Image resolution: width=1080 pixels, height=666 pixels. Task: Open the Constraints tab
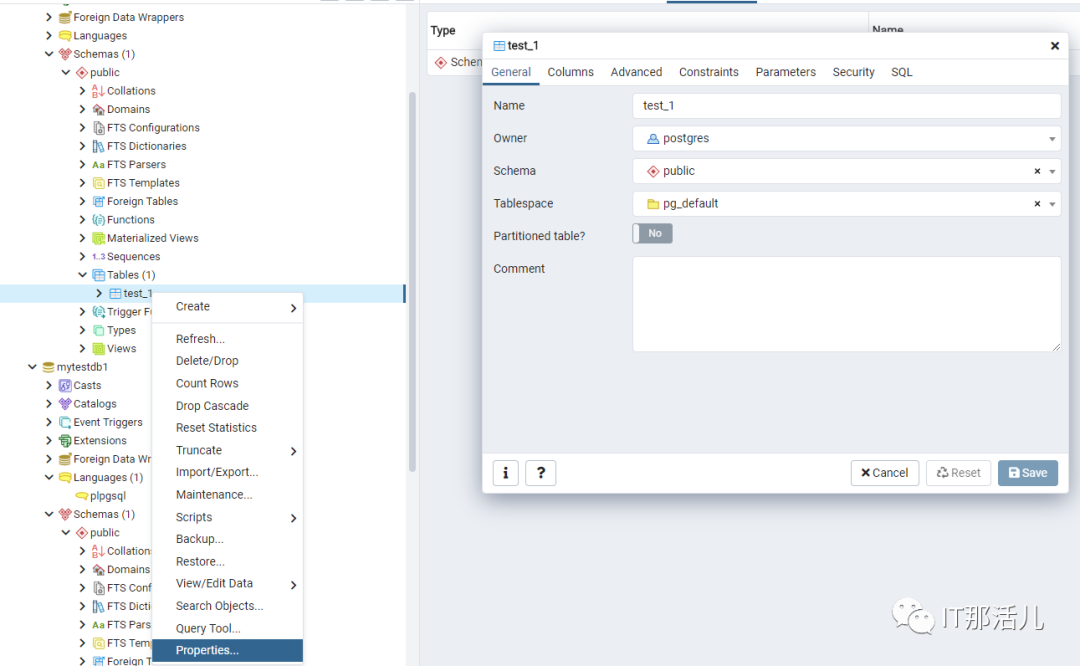coord(708,72)
